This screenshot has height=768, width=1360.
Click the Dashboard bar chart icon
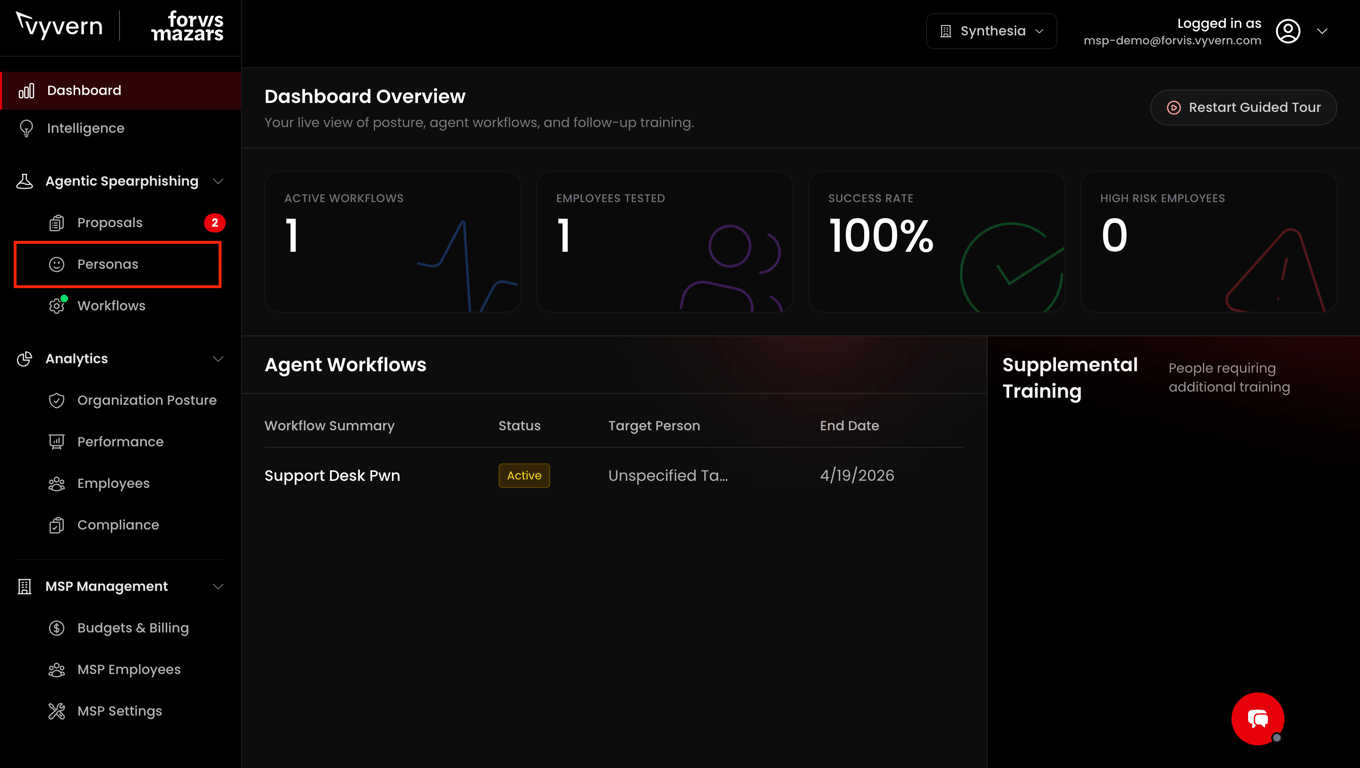click(26, 90)
